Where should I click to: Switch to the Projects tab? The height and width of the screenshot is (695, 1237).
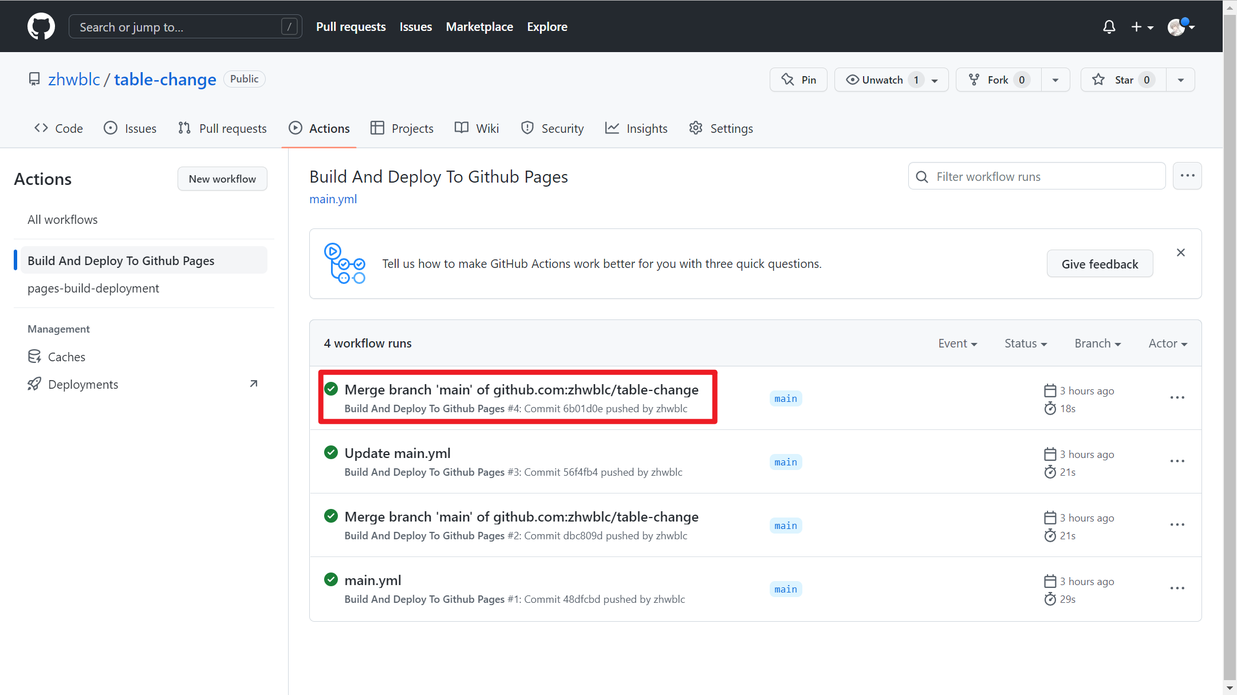(402, 128)
